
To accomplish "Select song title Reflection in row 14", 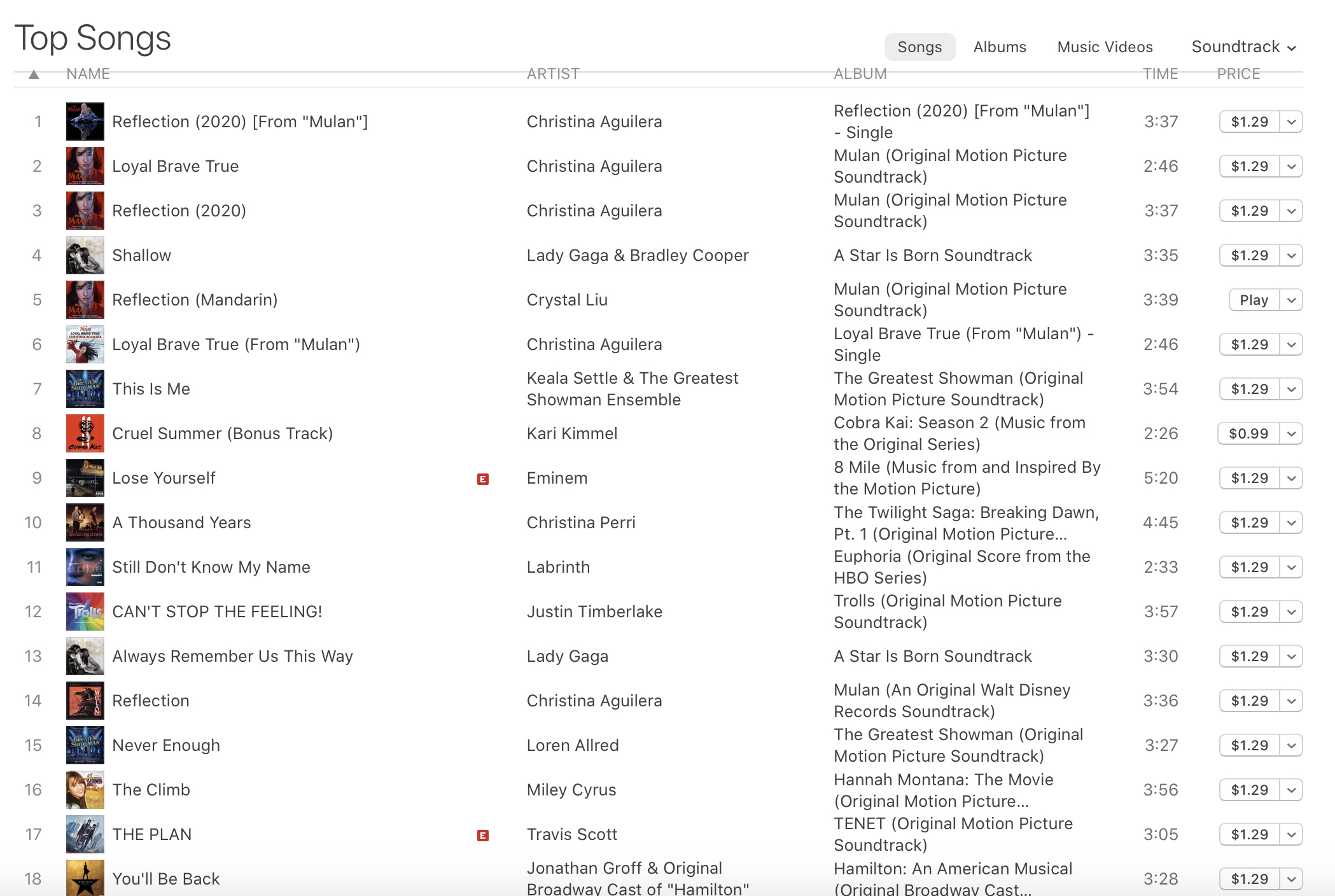I will (x=151, y=701).
